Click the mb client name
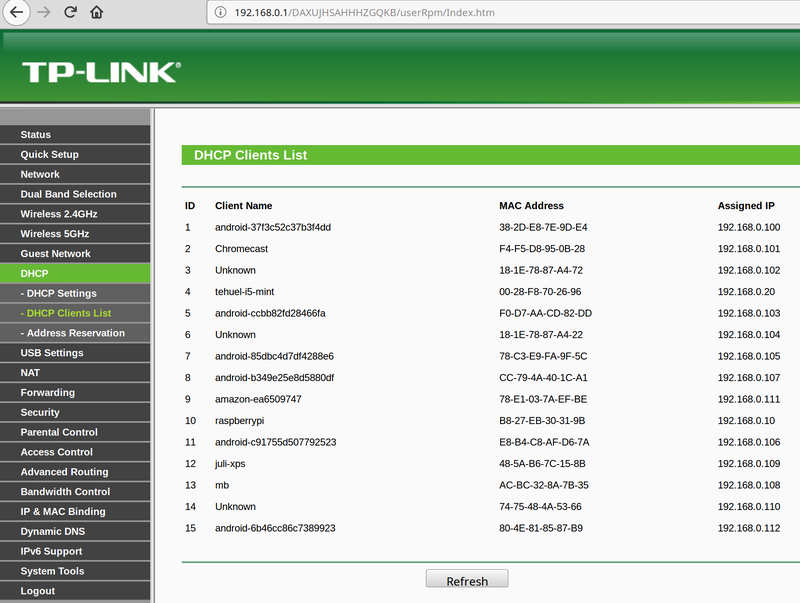The image size is (800, 603). pyautogui.click(x=222, y=485)
